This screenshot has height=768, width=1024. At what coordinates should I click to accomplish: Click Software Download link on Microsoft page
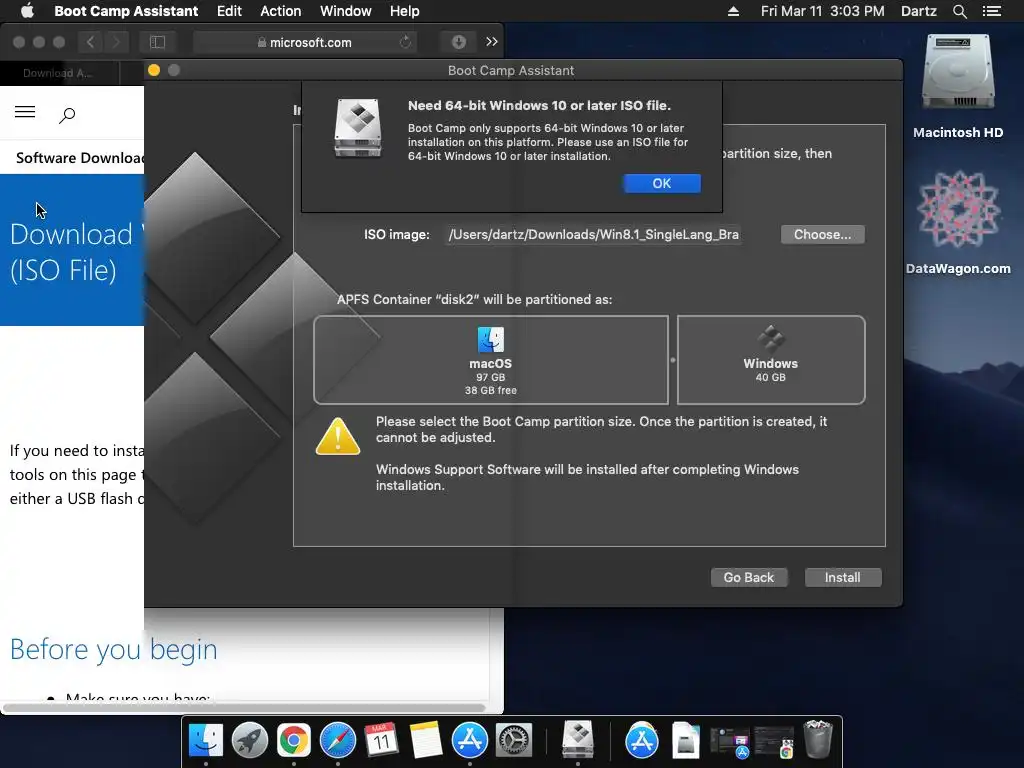coord(79,158)
